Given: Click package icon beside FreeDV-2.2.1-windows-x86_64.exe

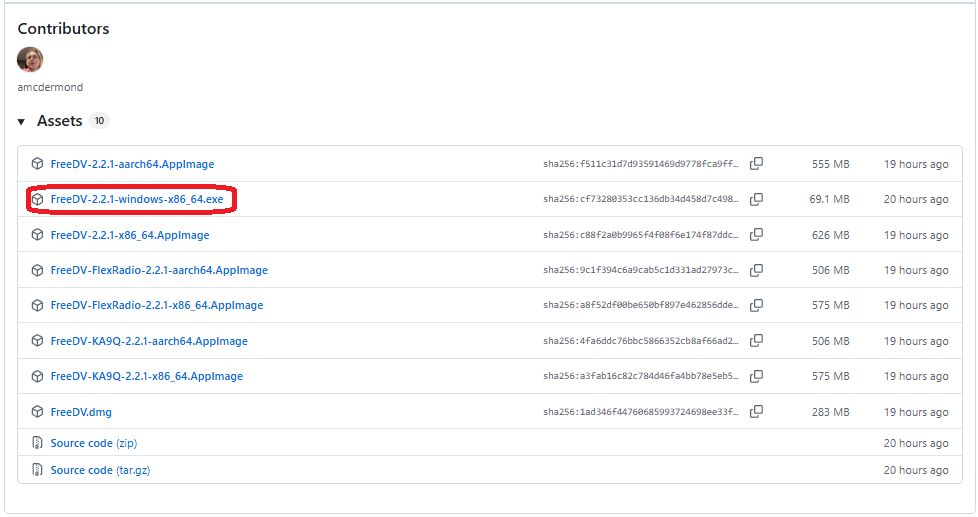Looking at the screenshot, I should point(37,199).
